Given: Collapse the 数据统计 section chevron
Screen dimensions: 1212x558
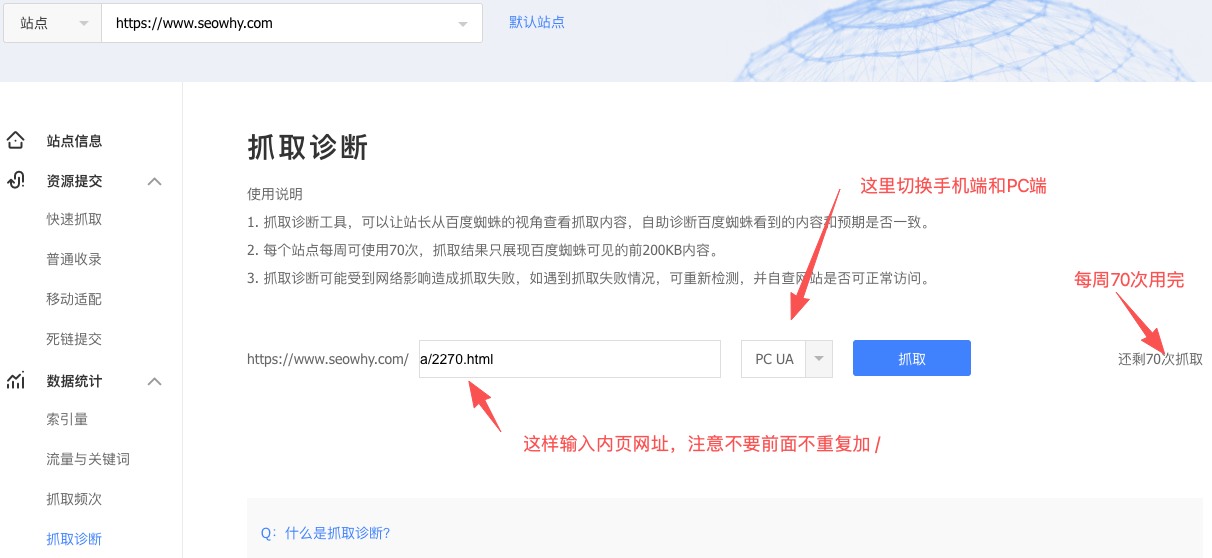Looking at the screenshot, I should point(154,381).
